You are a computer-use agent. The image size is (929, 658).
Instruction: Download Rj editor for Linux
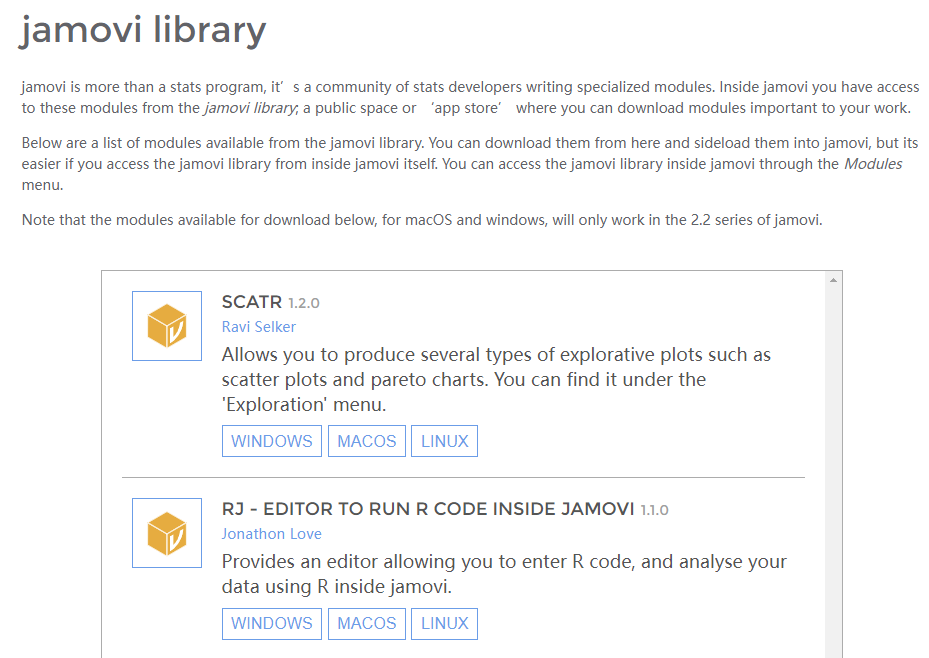pos(444,624)
